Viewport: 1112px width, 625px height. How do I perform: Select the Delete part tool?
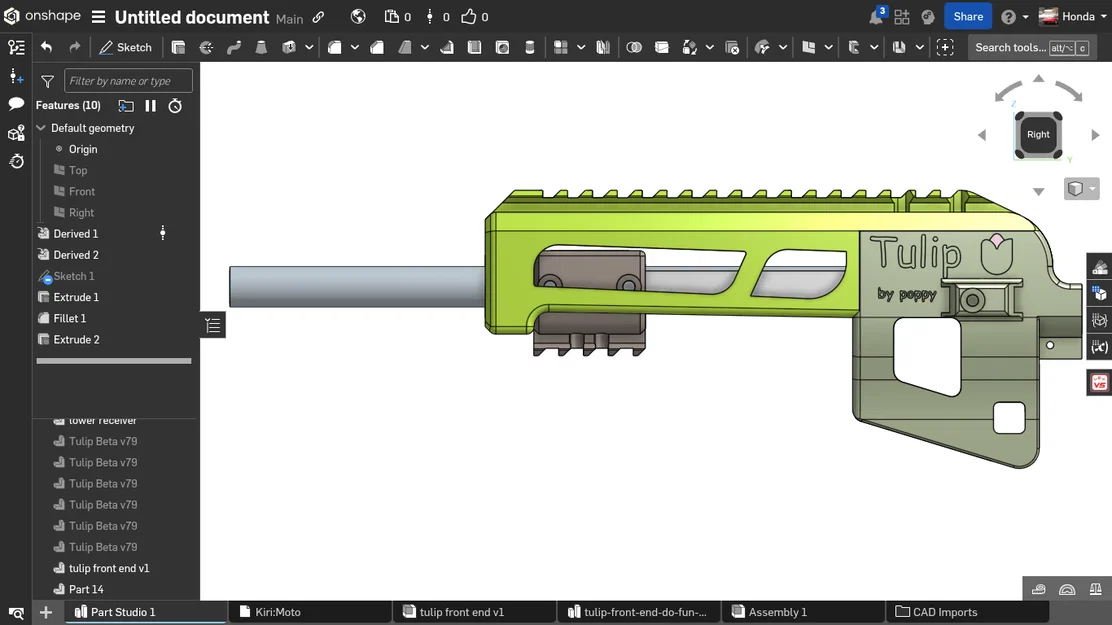point(732,48)
